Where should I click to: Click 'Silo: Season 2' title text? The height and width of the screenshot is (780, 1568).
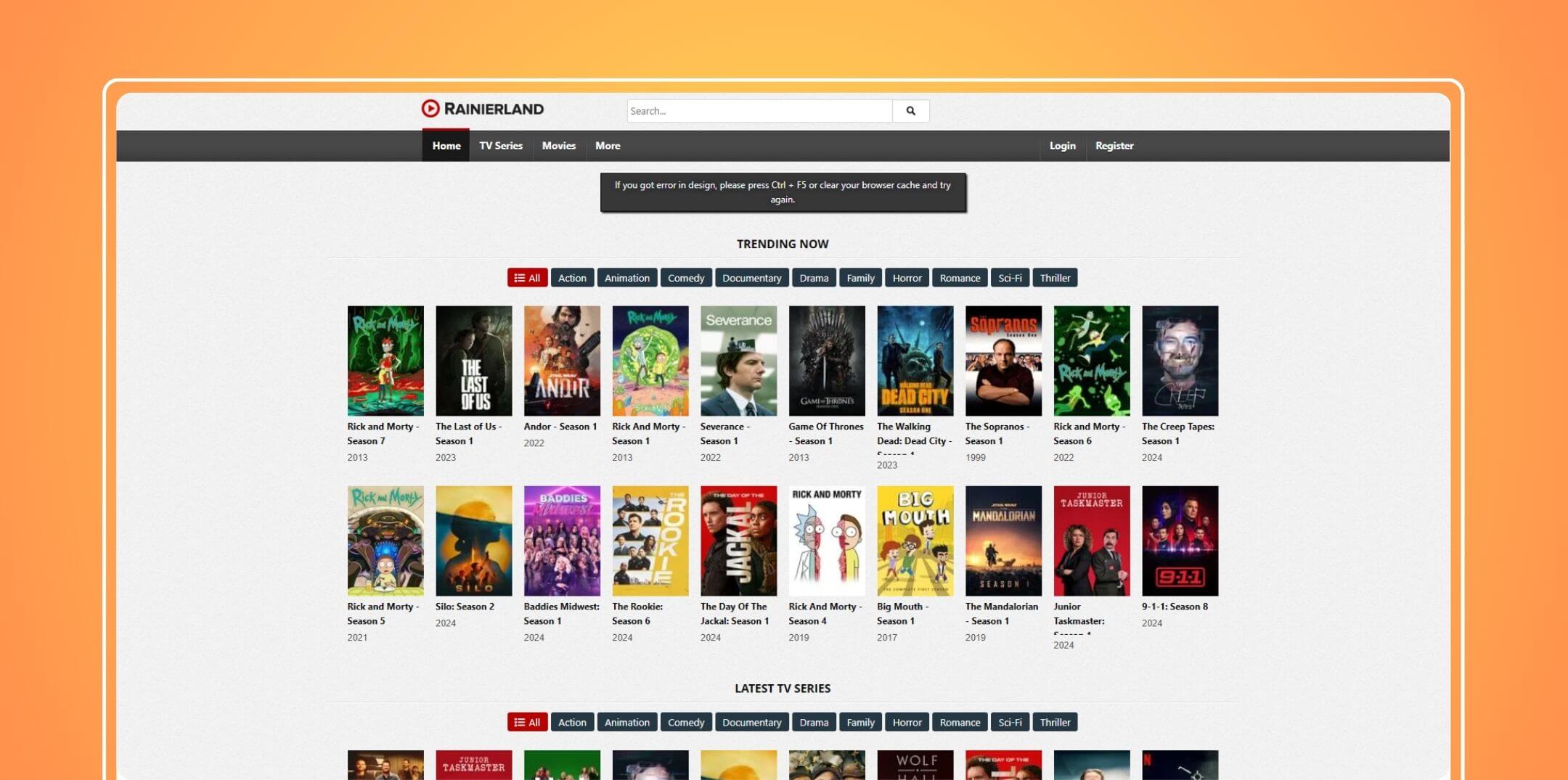pos(465,607)
